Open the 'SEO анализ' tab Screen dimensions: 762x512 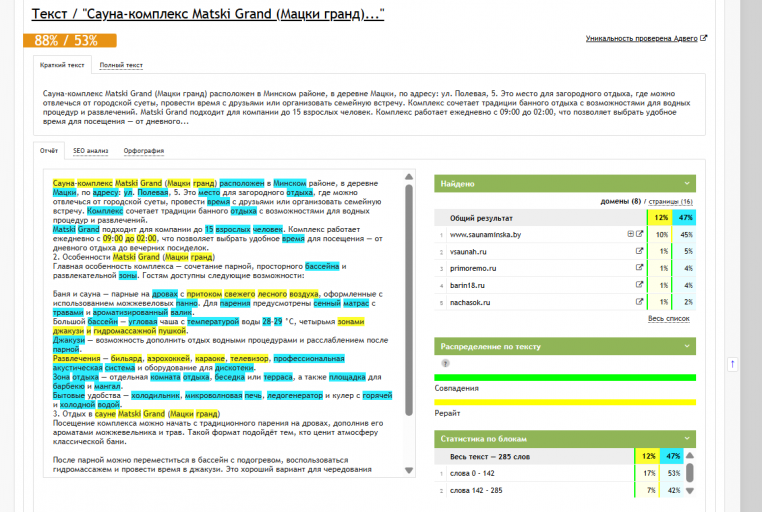pos(90,151)
